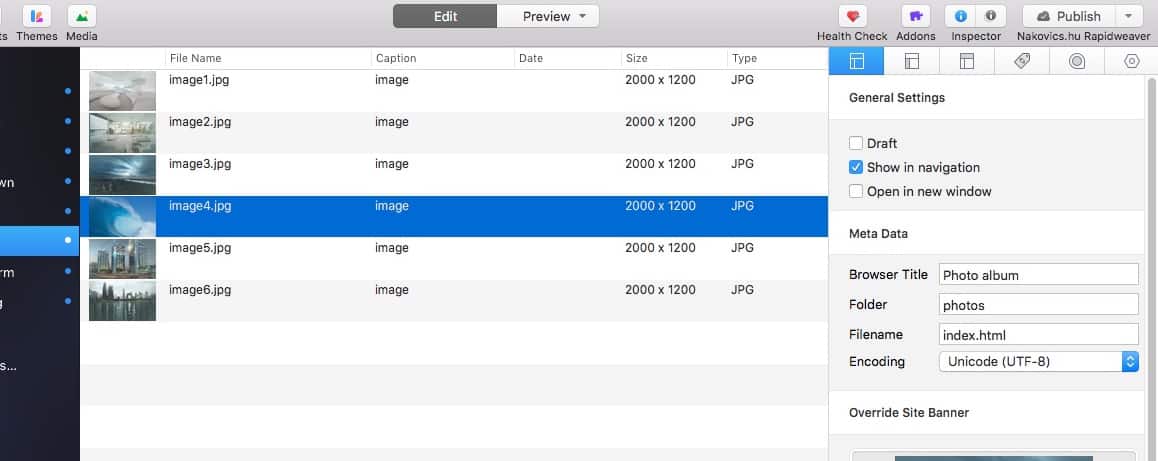Open the Media icon in toolbar
This screenshot has width=1158, height=461.
pos(82,16)
